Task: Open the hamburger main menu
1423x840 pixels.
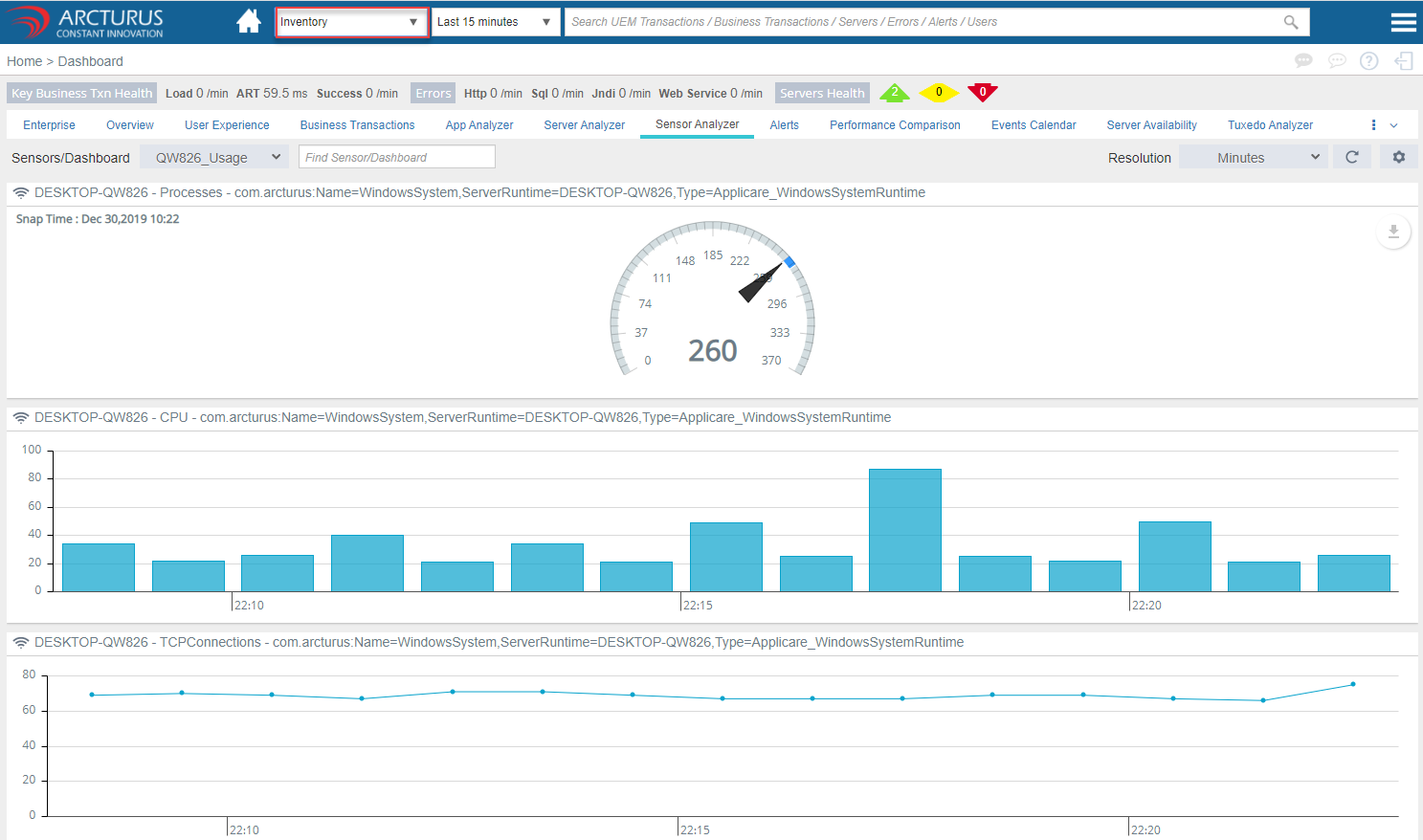Action: click(1403, 22)
